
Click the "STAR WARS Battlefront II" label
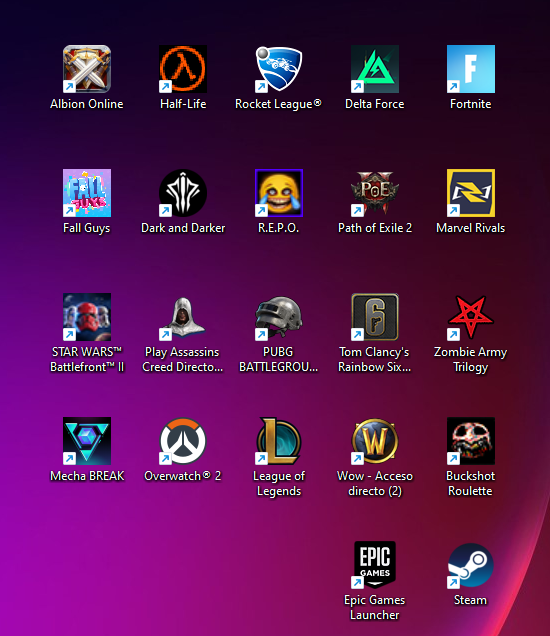[x=87, y=360]
